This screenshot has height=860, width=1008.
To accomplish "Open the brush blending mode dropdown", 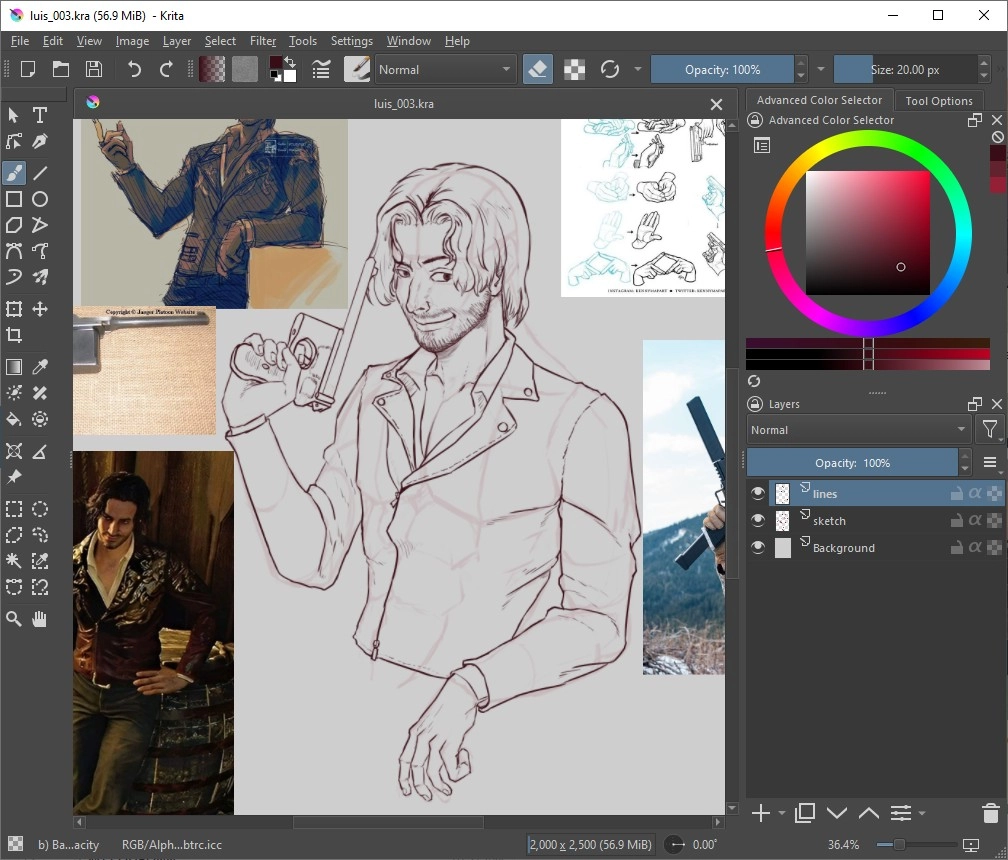I will tap(445, 69).
